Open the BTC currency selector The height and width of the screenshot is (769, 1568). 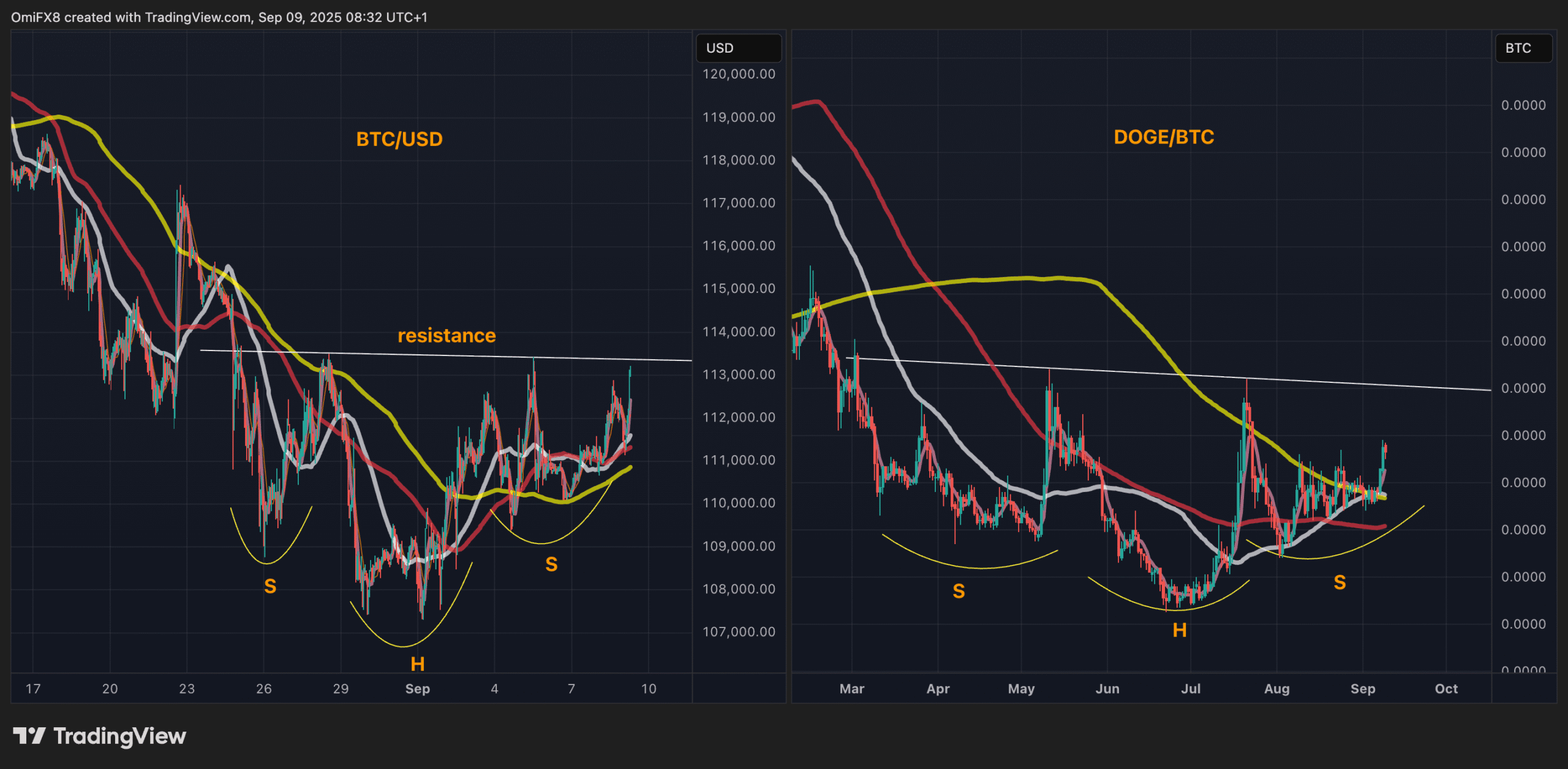pos(1523,48)
